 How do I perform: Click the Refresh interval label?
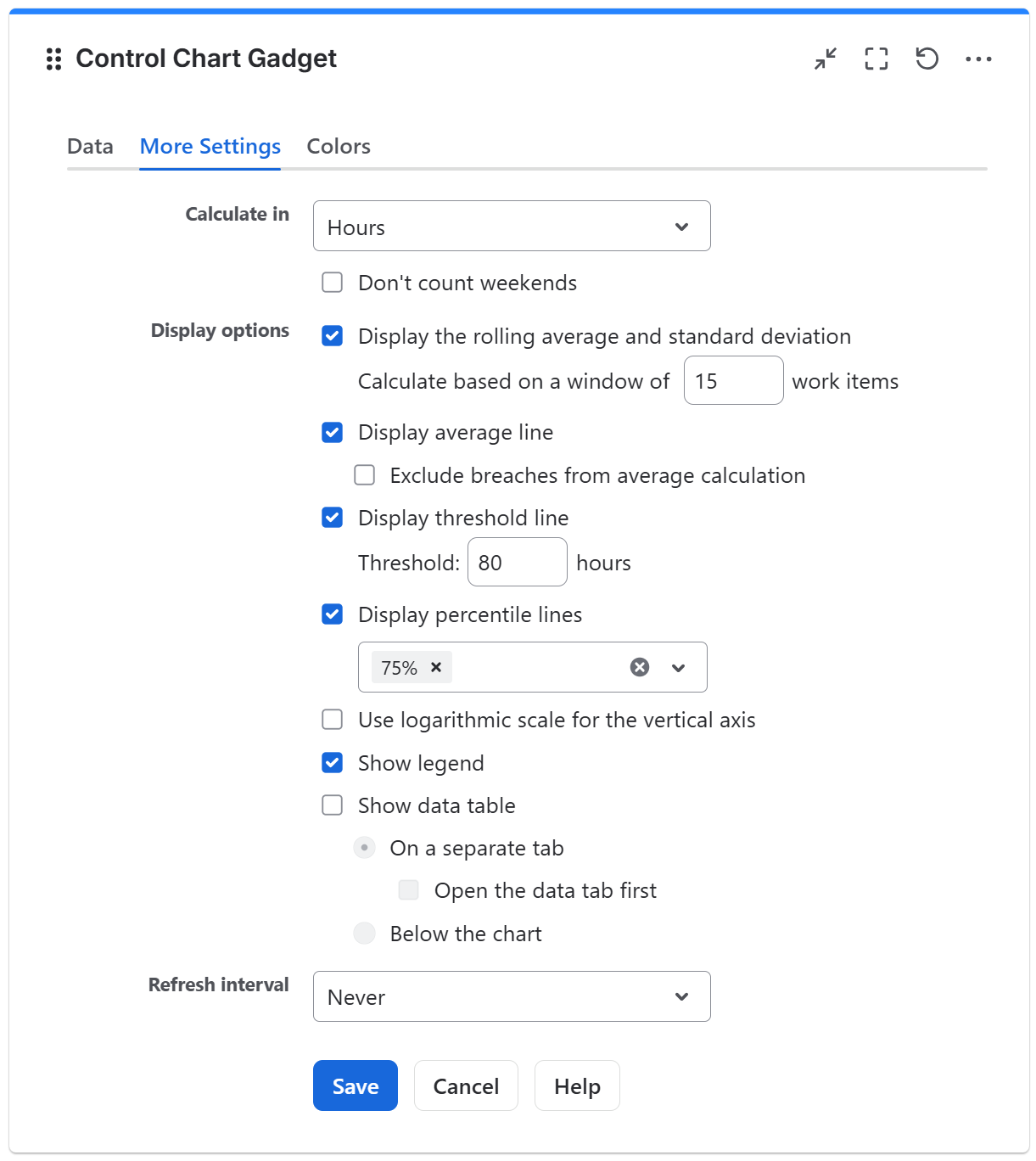[218, 984]
